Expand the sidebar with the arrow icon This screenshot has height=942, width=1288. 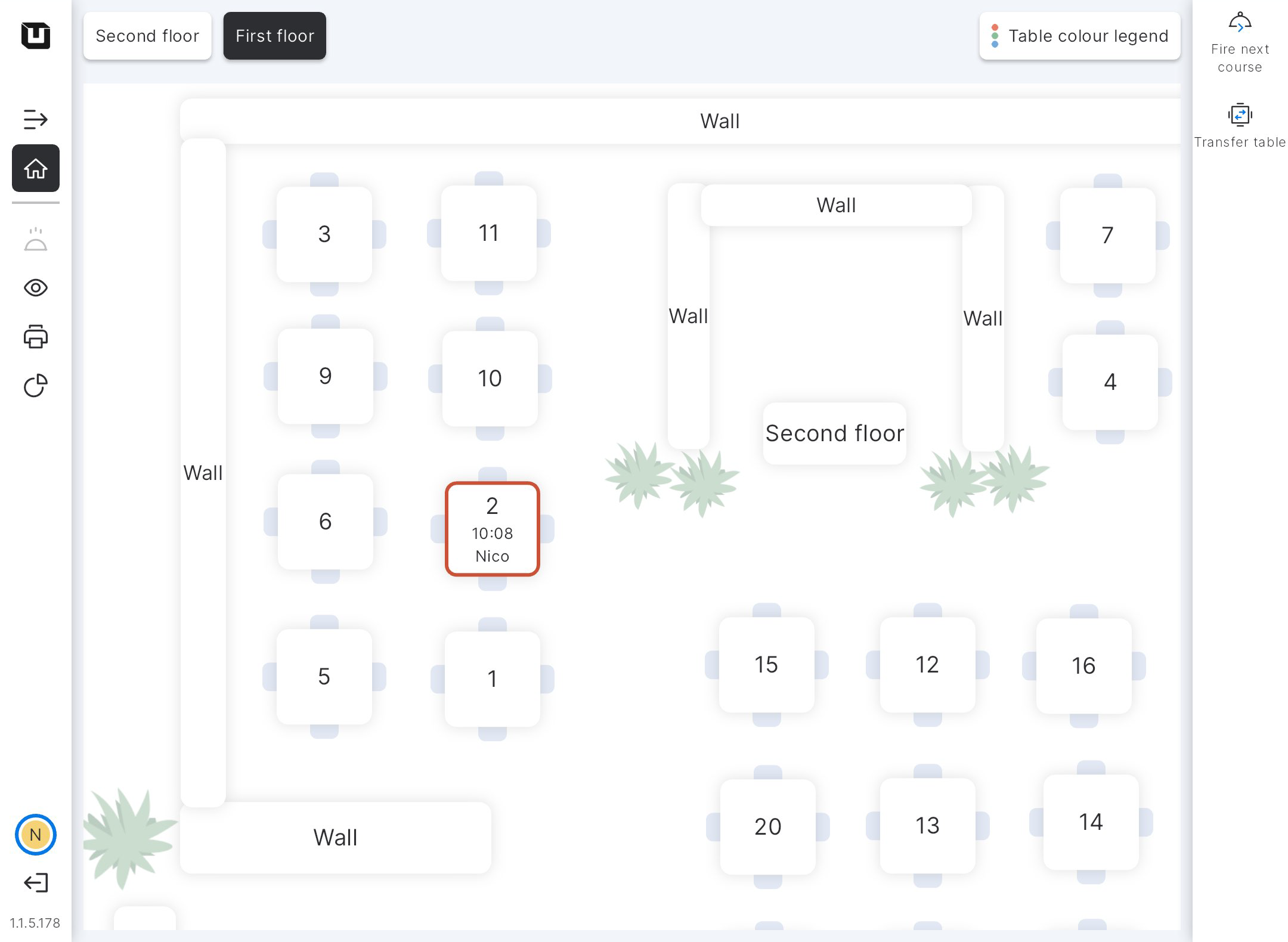click(x=36, y=119)
